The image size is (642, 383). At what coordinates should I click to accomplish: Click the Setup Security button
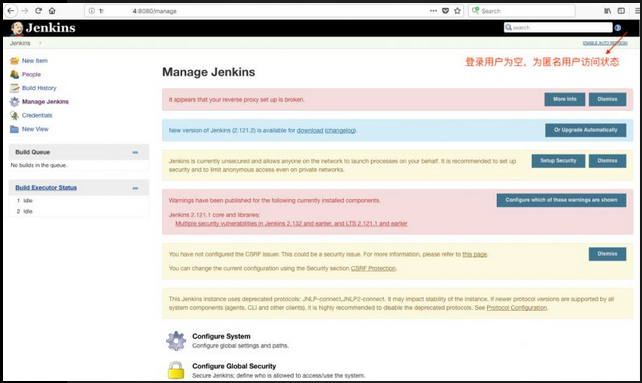tap(558, 161)
